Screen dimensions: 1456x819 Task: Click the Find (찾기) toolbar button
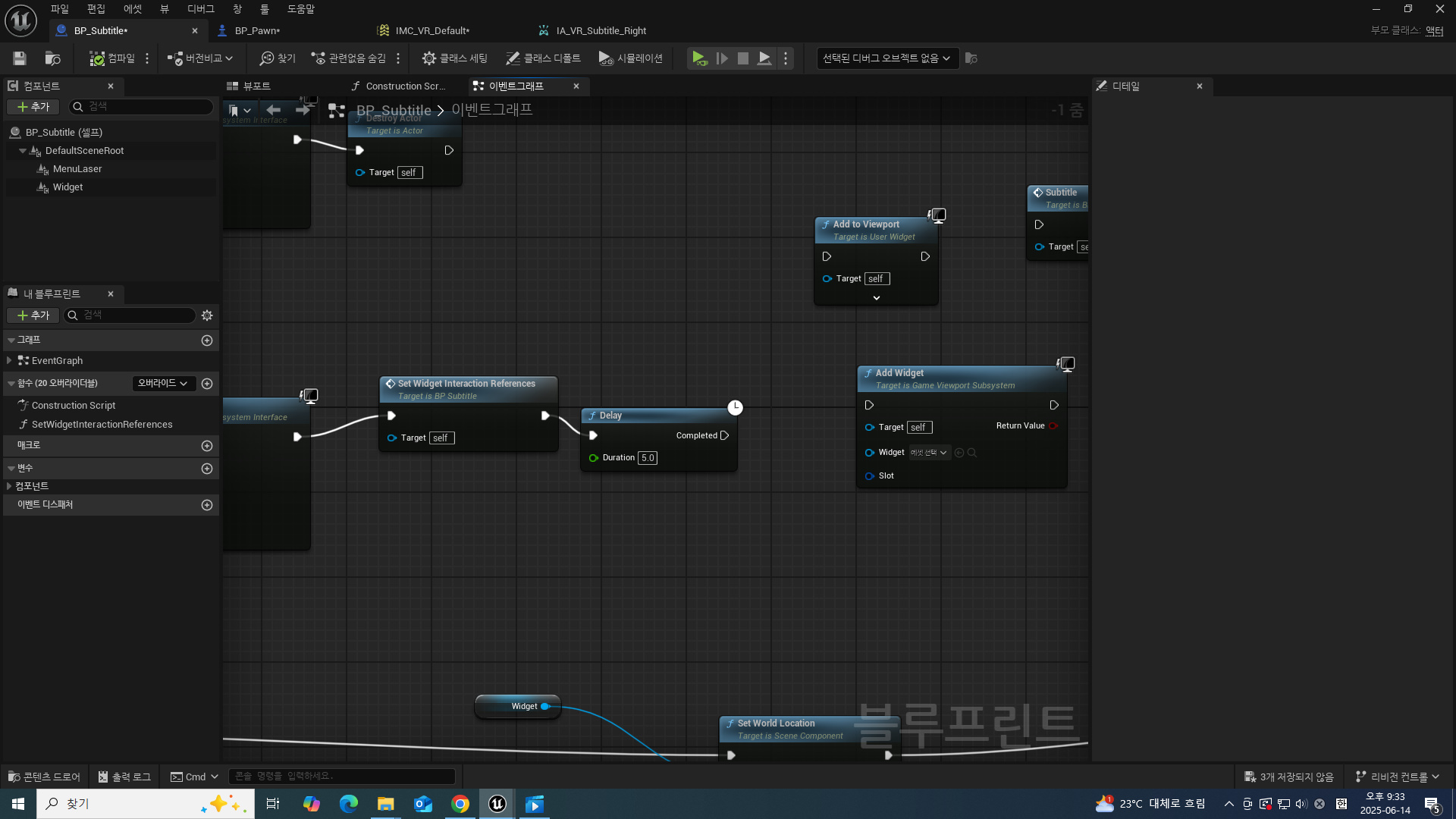(278, 58)
